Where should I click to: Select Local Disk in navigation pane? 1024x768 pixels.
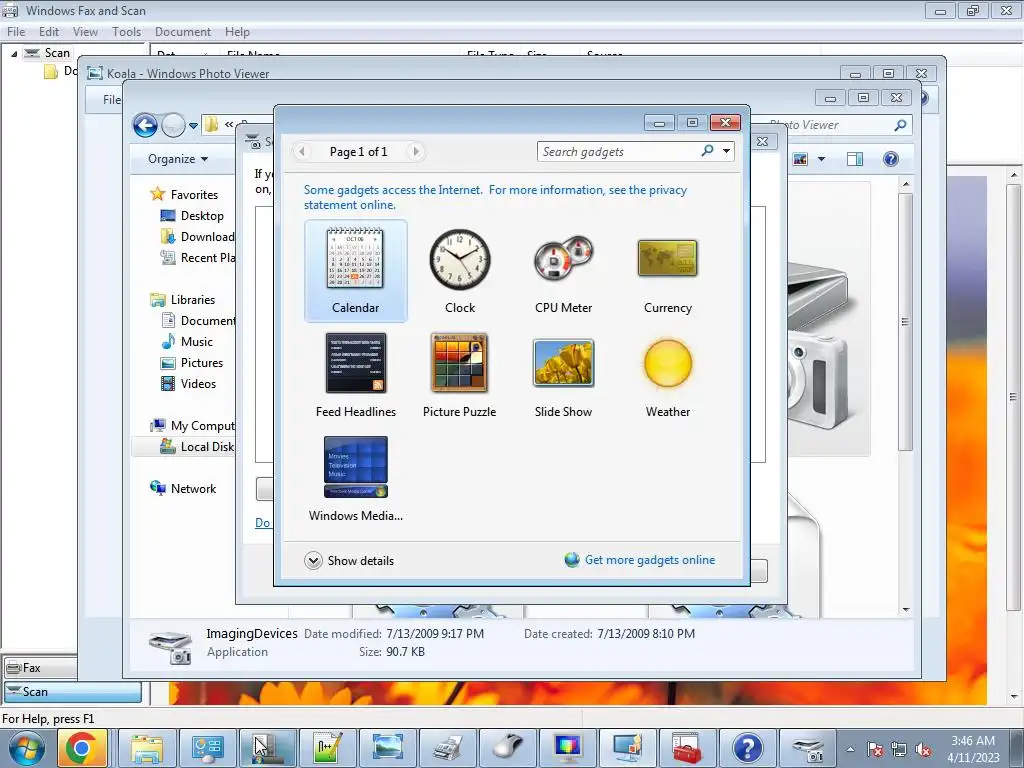(197, 447)
